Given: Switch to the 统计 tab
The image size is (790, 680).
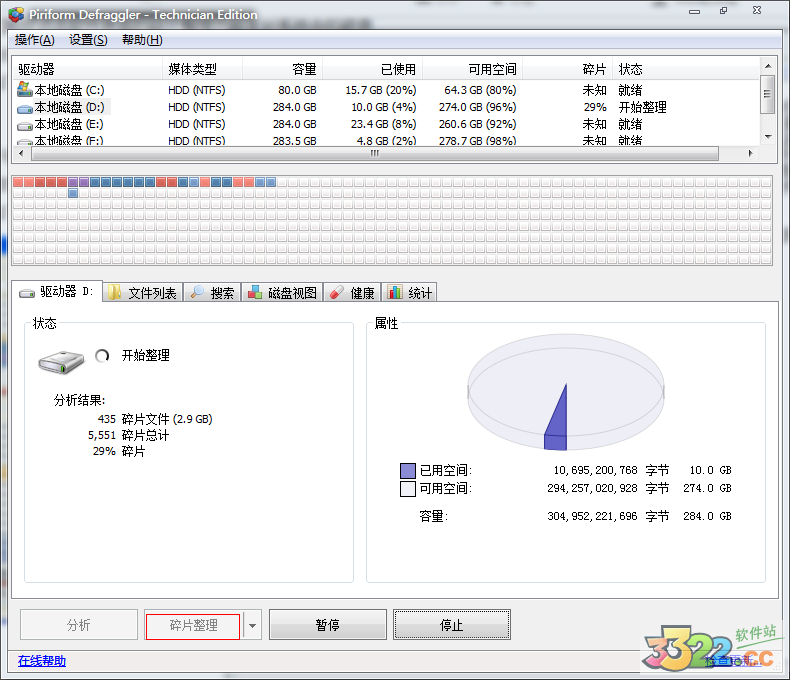Looking at the screenshot, I should pos(409,292).
